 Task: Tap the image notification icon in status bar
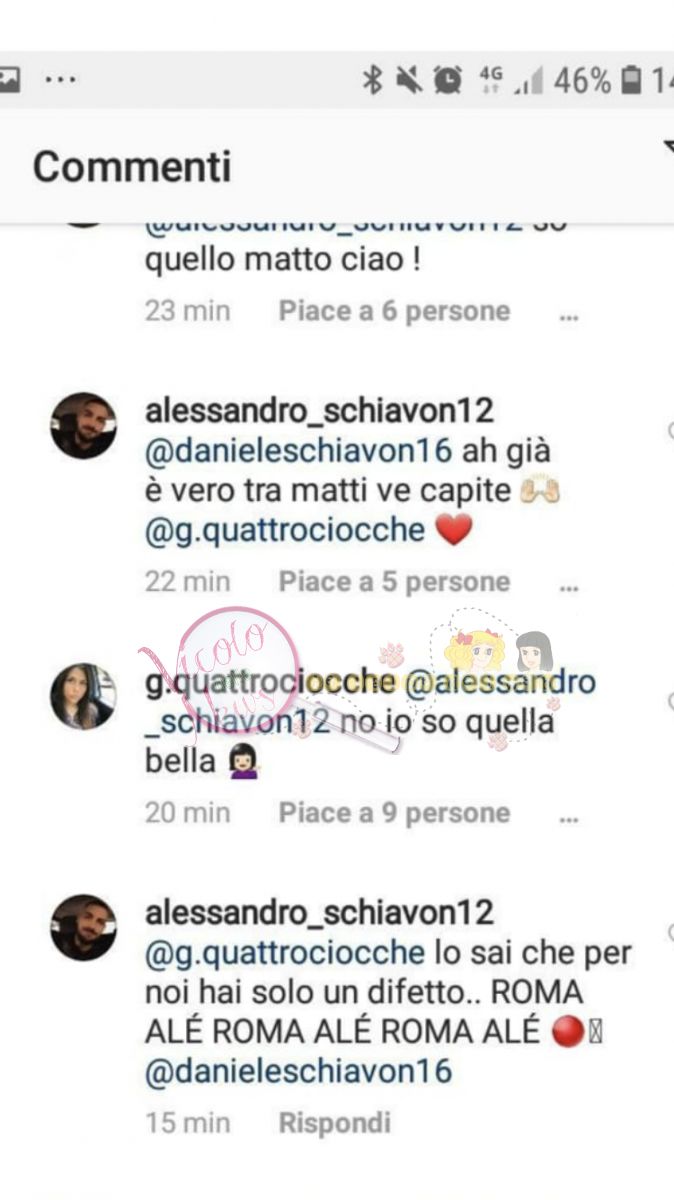point(9,81)
